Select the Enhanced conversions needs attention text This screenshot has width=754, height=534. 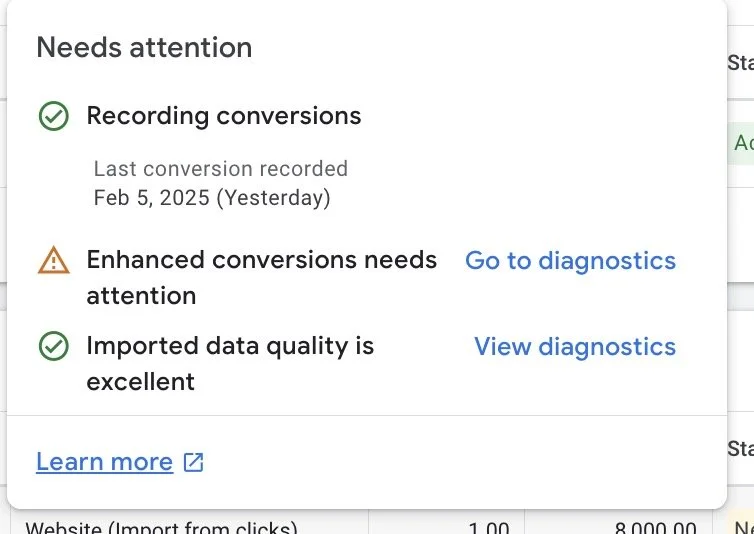coord(261,277)
